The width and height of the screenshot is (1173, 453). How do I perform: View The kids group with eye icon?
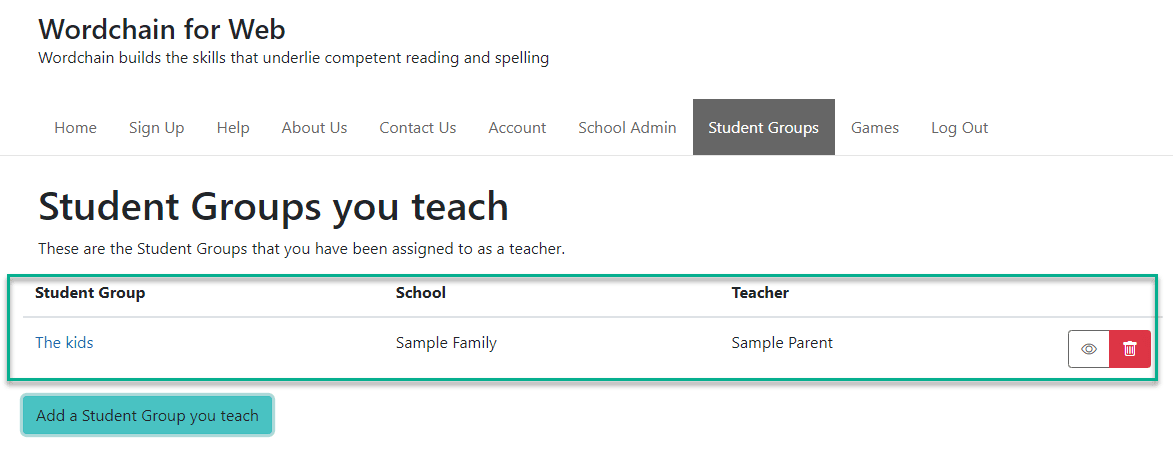(x=1088, y=349)
